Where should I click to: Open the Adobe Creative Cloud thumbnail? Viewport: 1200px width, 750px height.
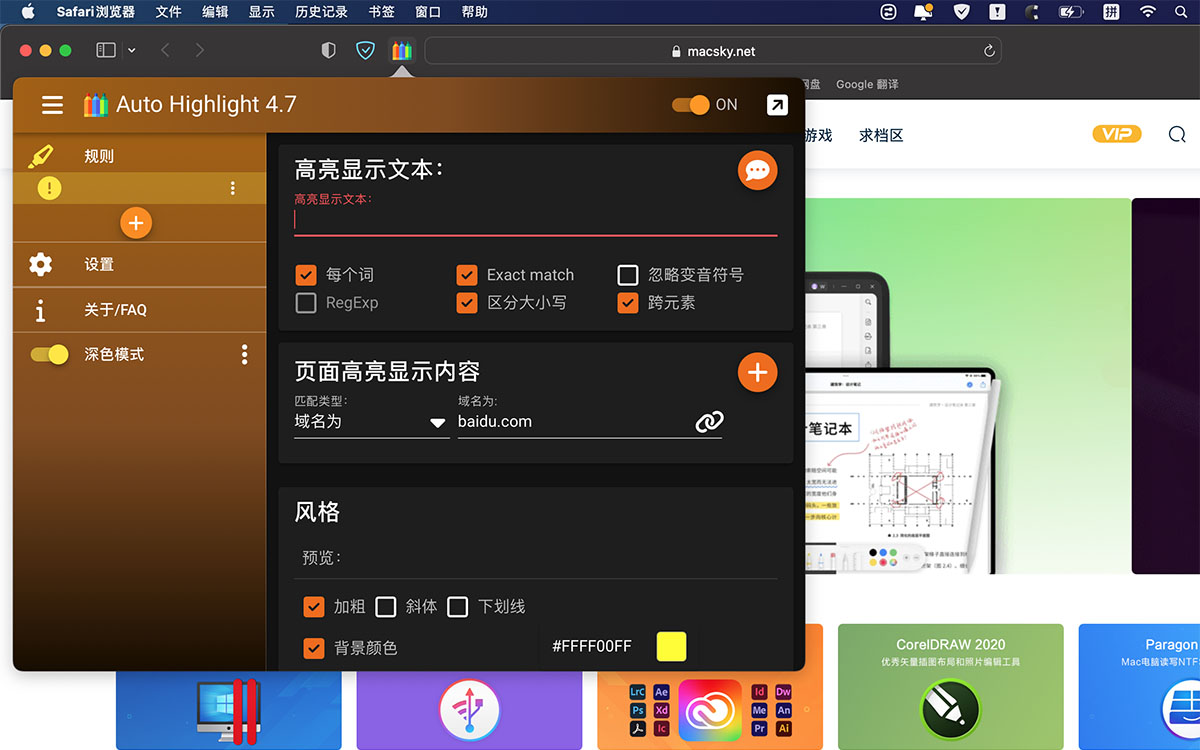pos(709,710)
